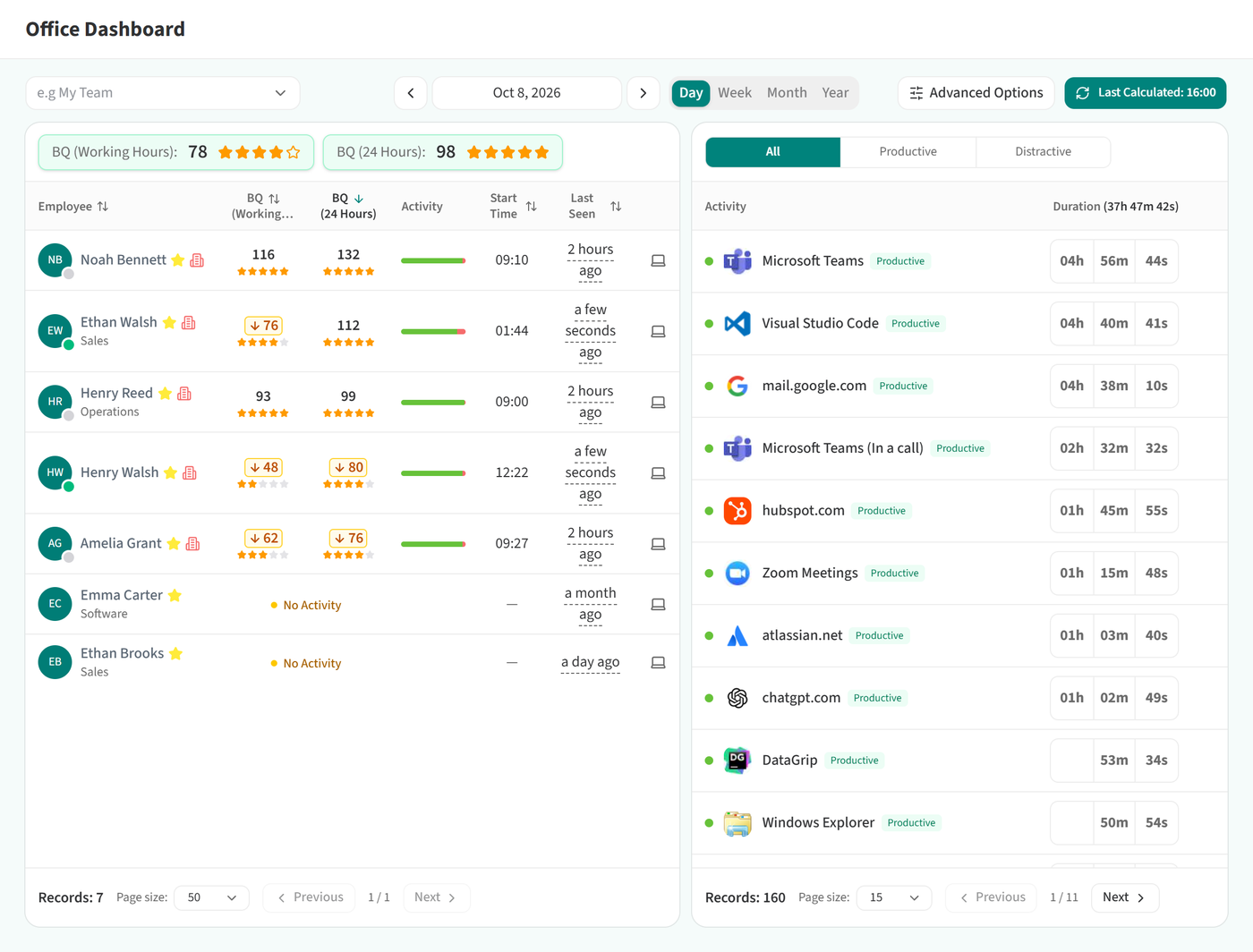The image size is (1253, 952).
Task: Go to the previous date with the left arrow
Action: [411, 93]
